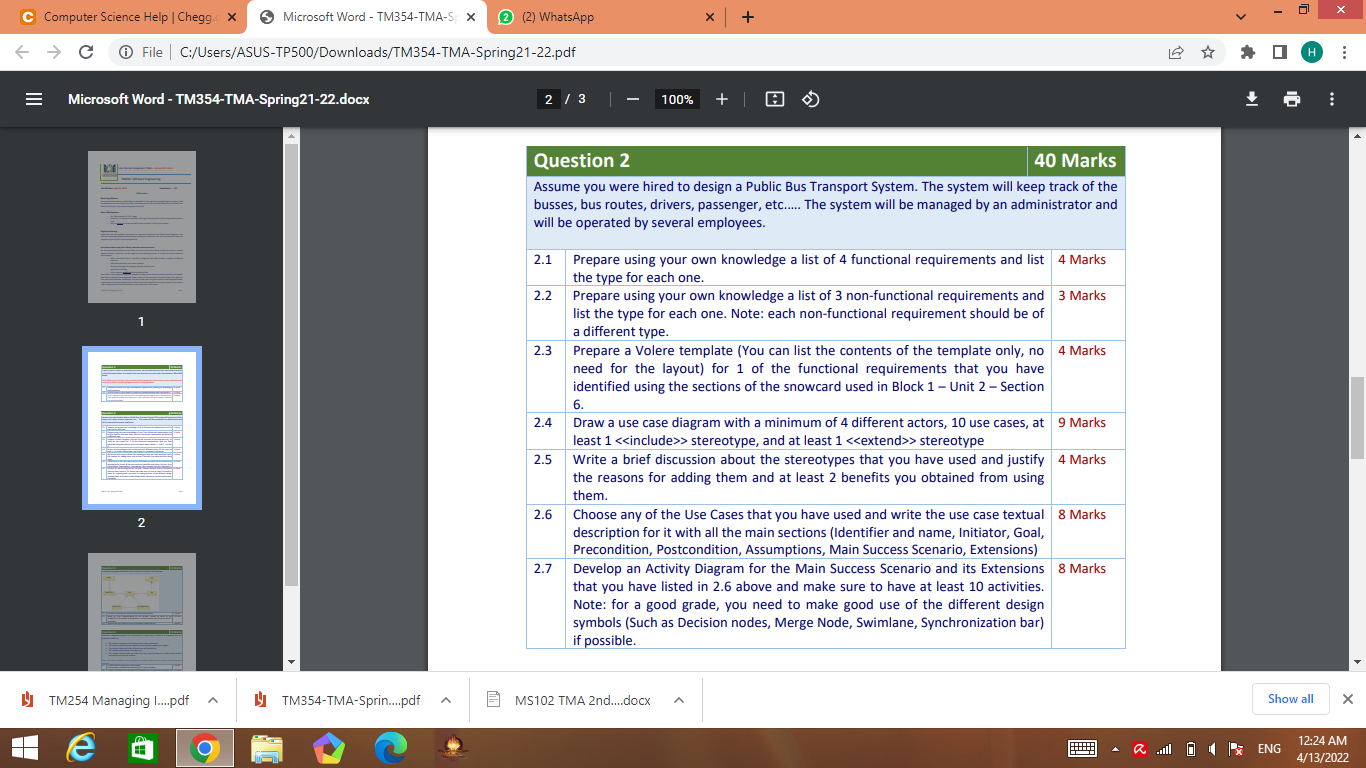
Task: Open the Windows Start menu
Action: (x=24, y=748)
